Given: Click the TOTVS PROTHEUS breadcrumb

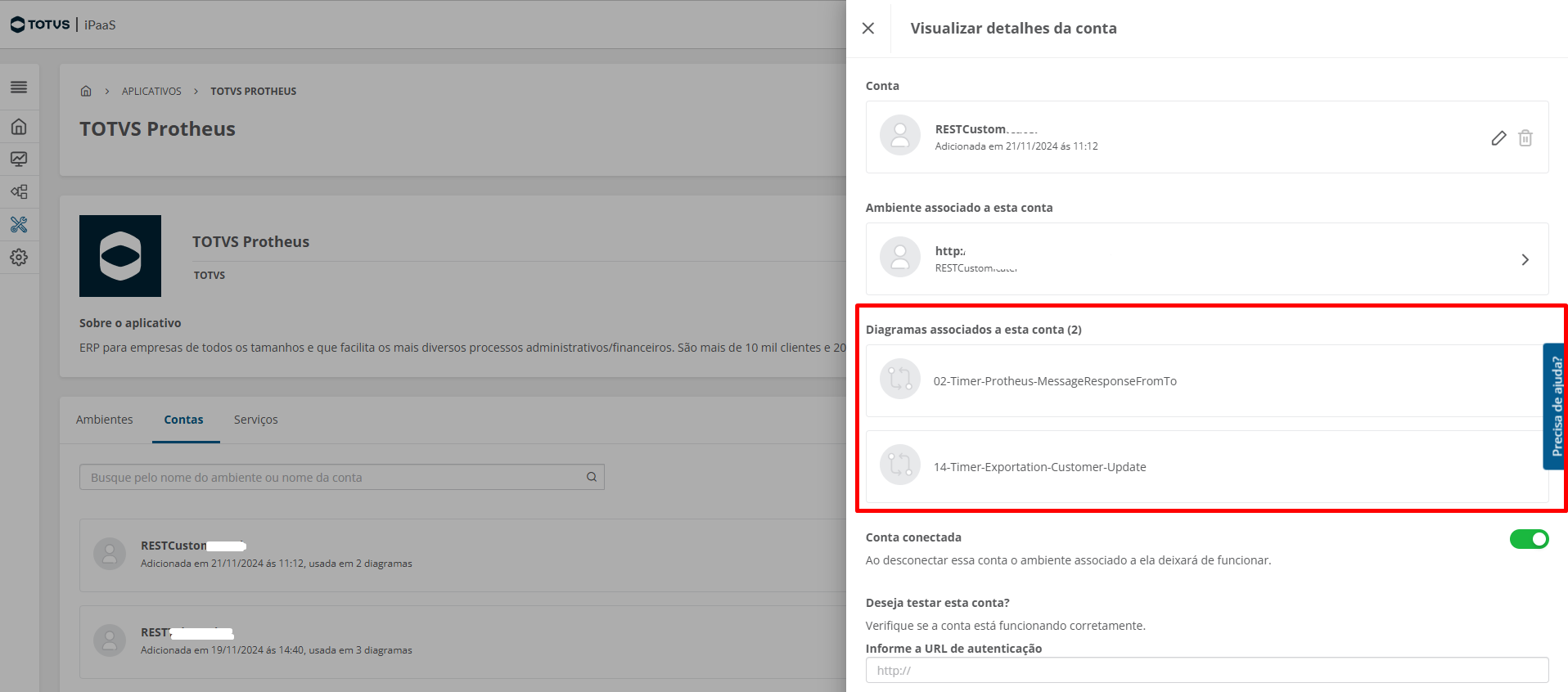Looking at the screenshot, I should tap(254, 92).
